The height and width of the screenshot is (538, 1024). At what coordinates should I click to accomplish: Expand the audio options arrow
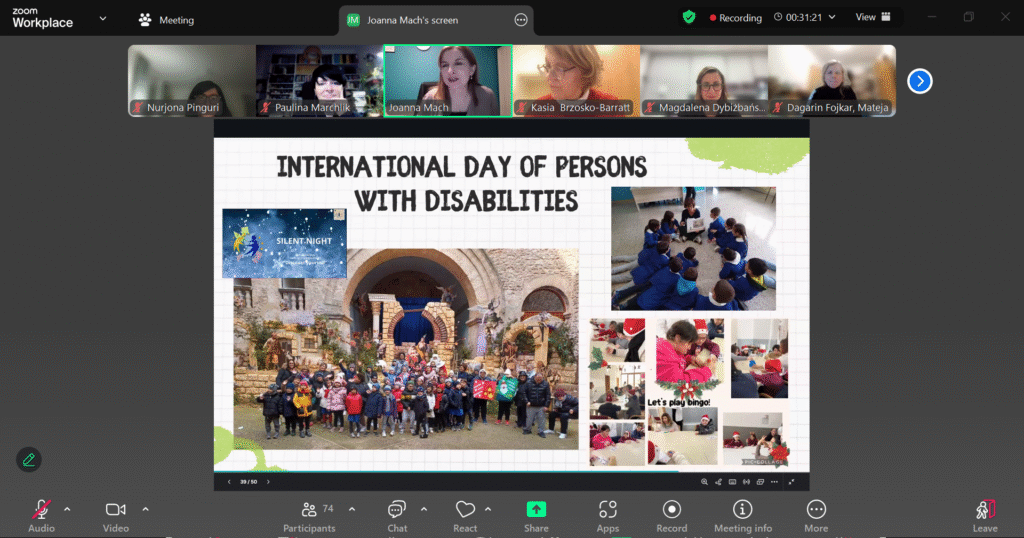pos(67,509)
